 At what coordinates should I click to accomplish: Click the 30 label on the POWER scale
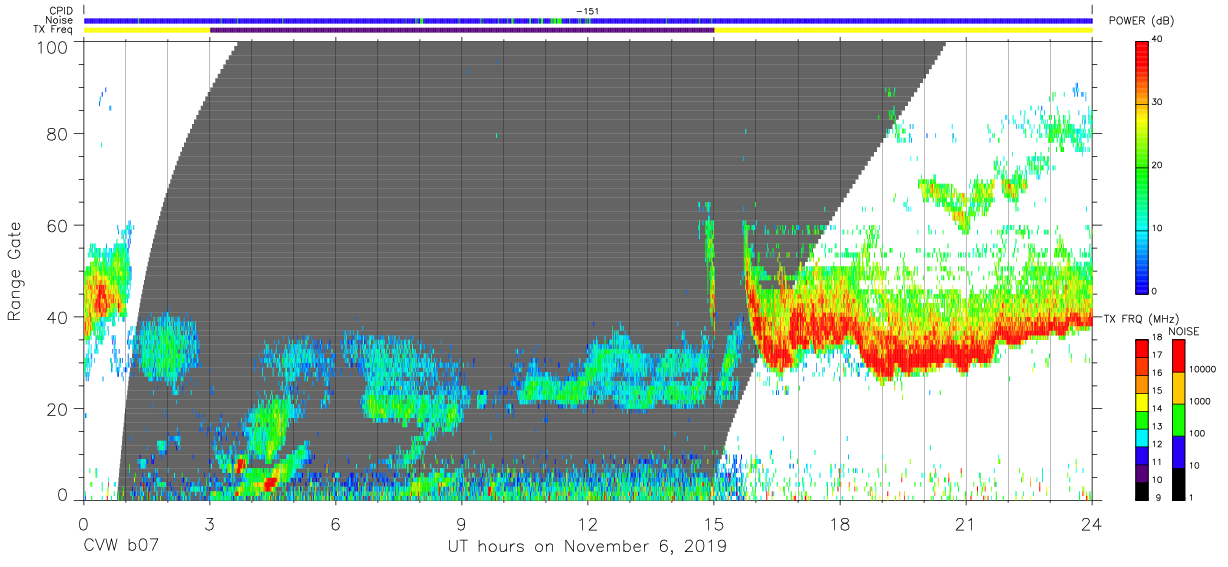click(1156, 102)
